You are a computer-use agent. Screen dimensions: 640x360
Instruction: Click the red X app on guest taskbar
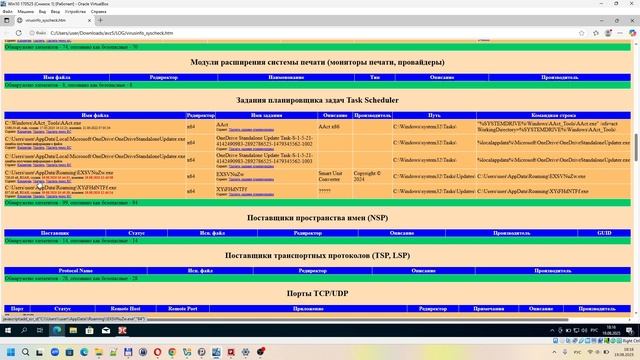click(x=122, y=330)
